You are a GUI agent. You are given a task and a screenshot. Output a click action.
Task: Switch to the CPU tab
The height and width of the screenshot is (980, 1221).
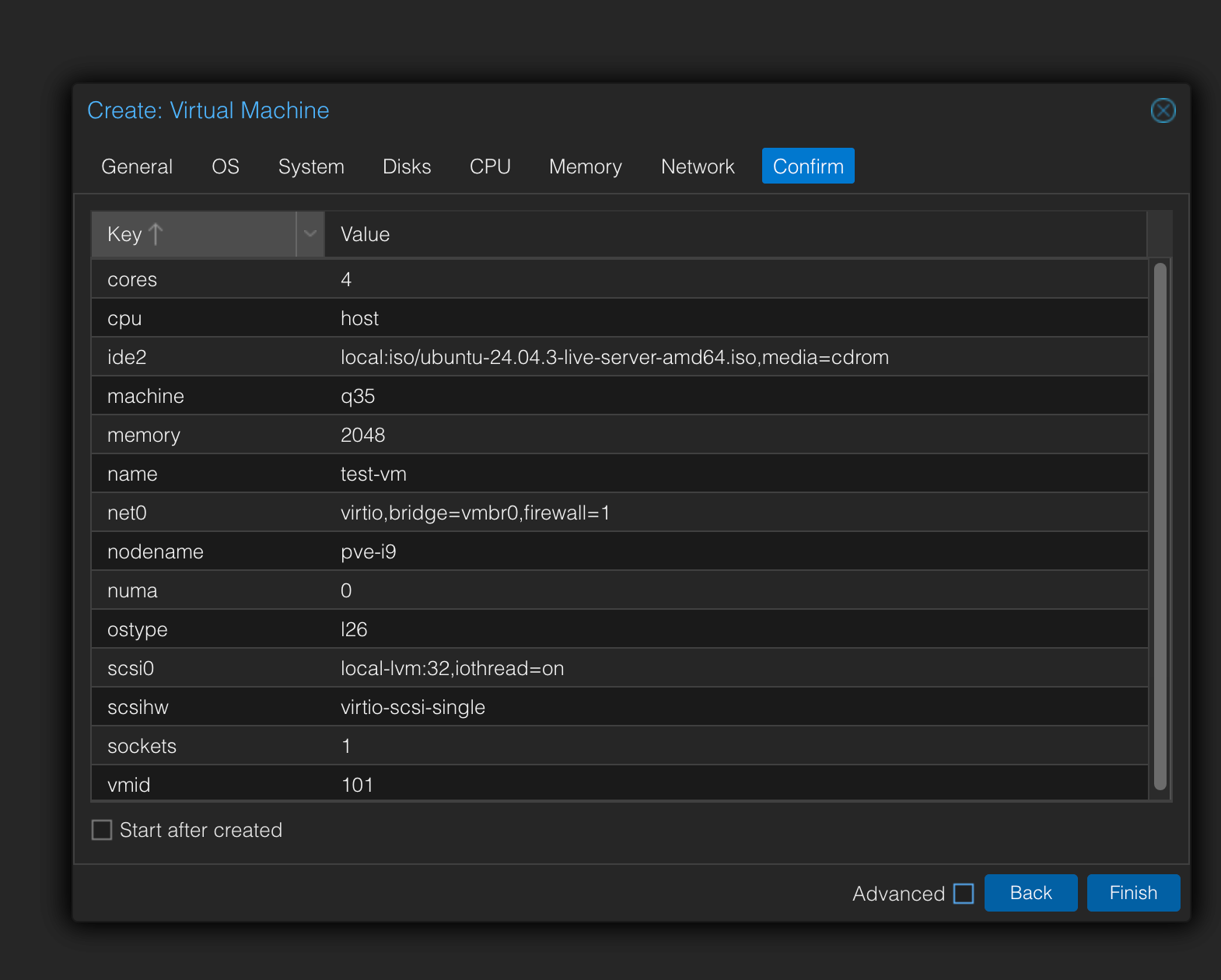[490, 166]
